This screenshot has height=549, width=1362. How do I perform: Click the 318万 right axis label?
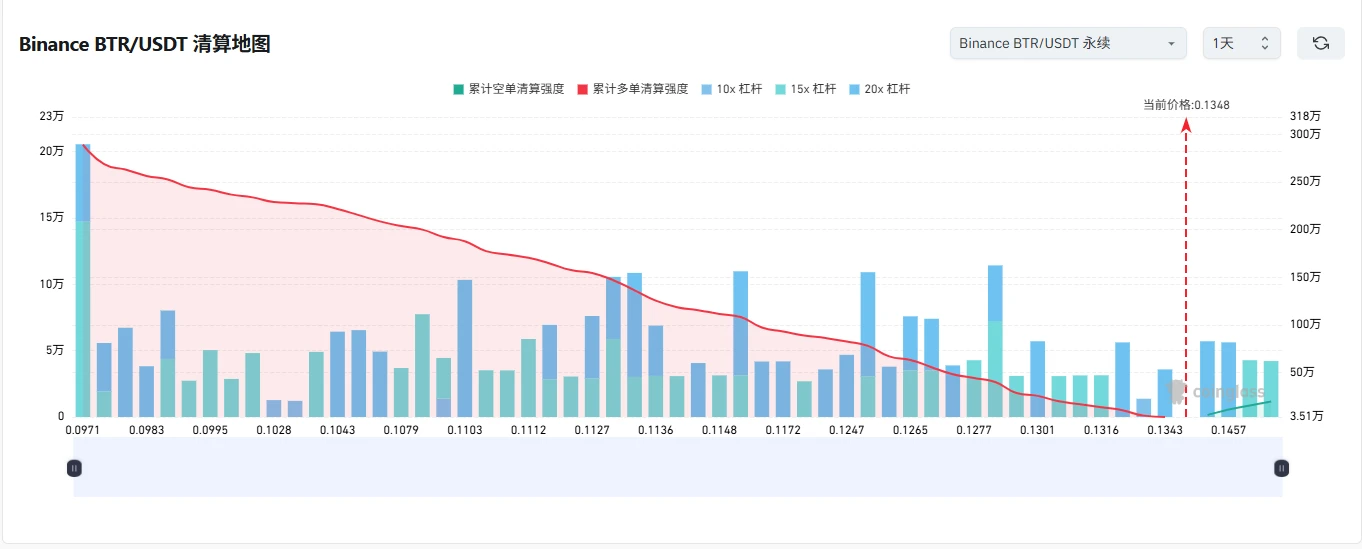[x=1305, y=116]
